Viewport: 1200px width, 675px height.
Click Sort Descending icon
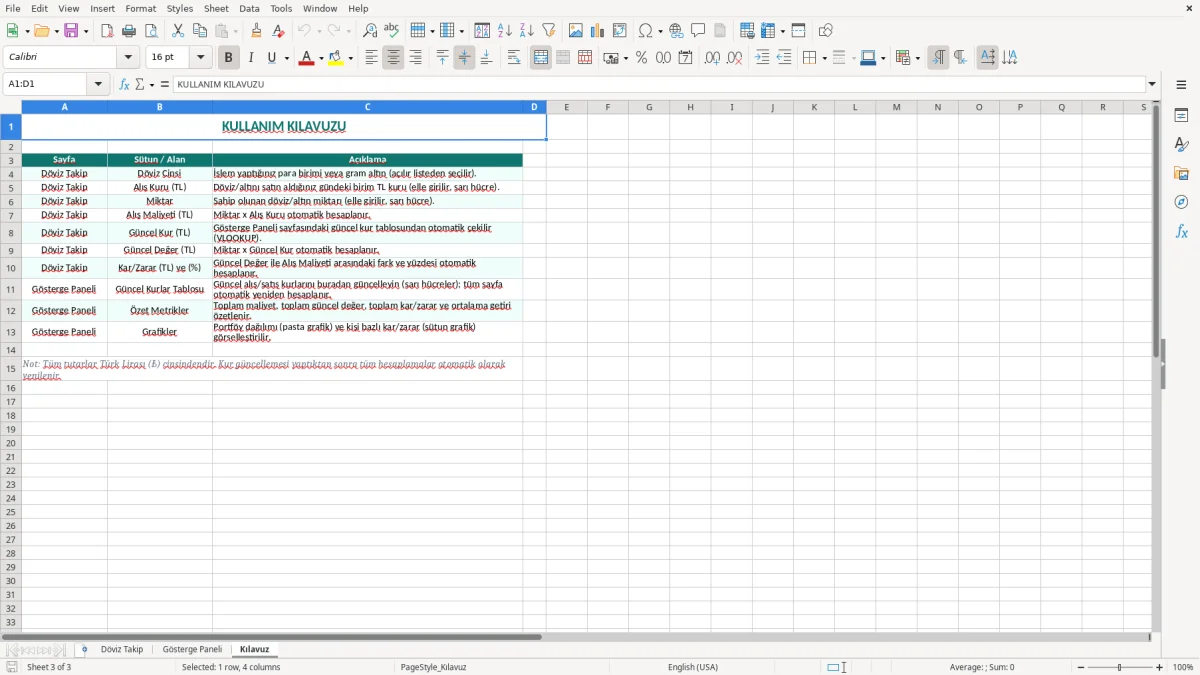pyautogui.click(x=526, y=31)
